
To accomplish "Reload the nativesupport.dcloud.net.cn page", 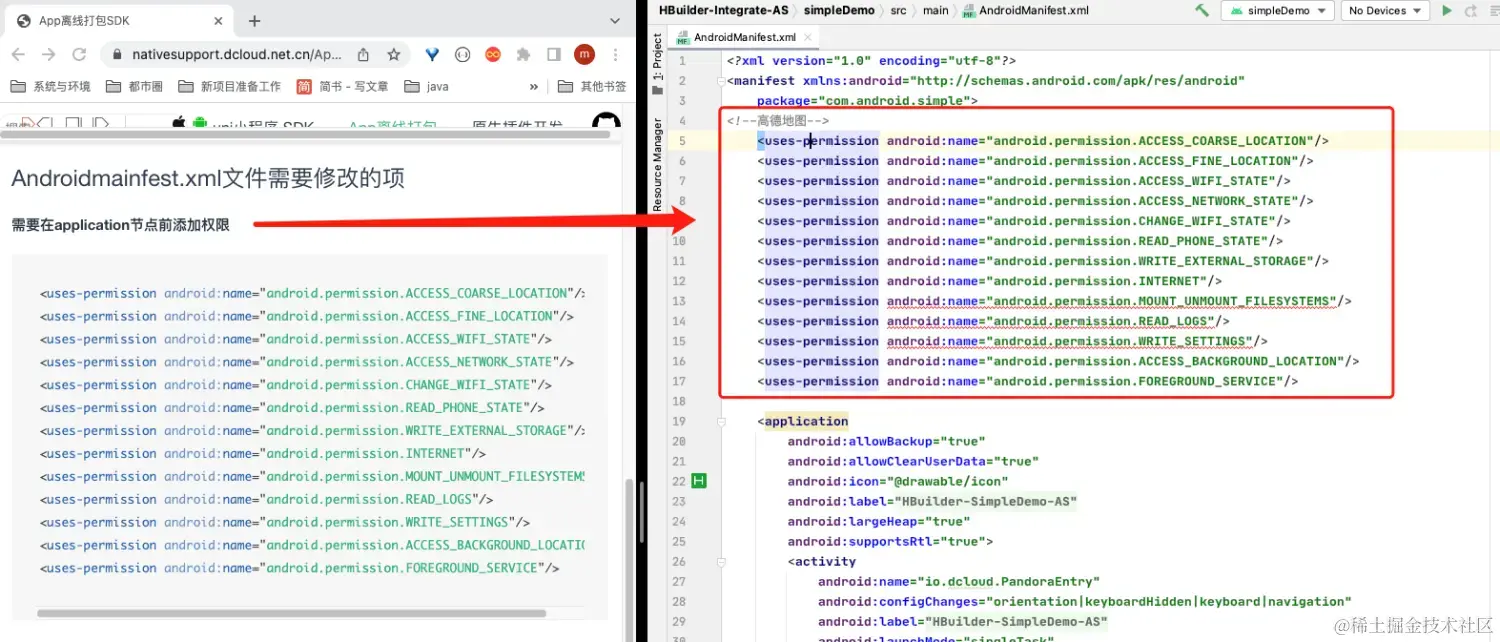I will pyautogui.click(x=78, y=54).
